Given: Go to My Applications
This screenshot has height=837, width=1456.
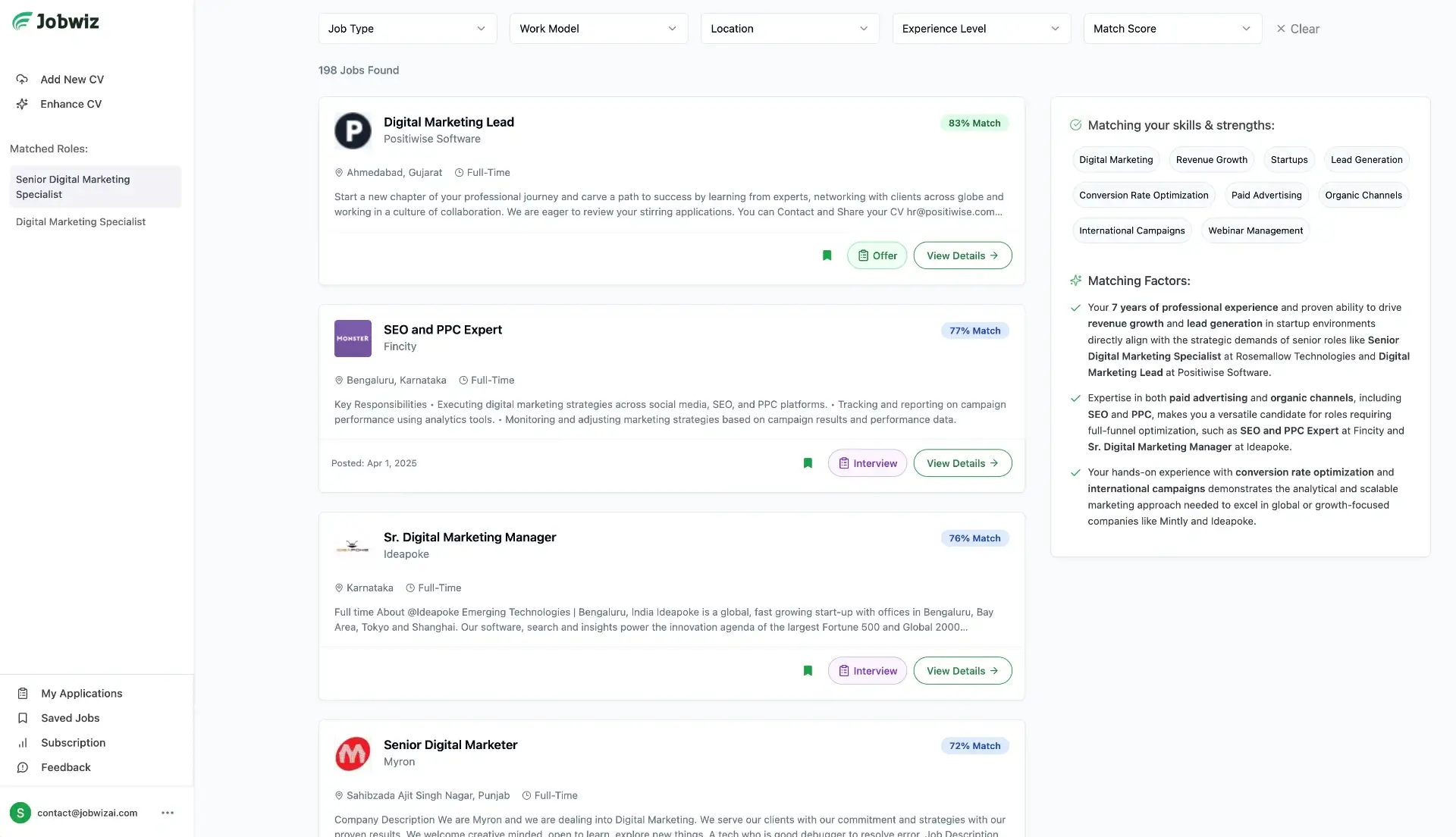Looking at the screenshot, I should 81,694.
